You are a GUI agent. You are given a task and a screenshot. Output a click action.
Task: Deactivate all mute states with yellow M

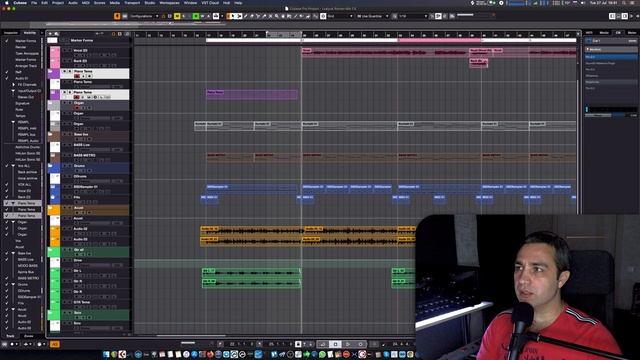[x=177, y=16]
